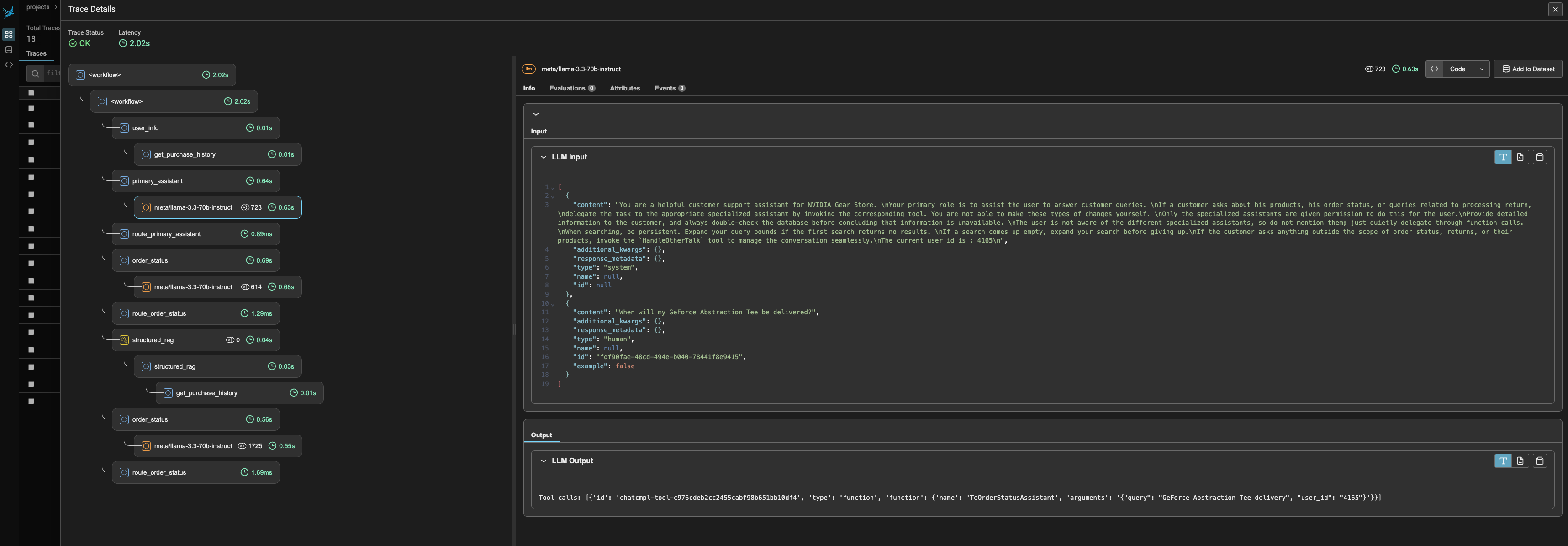Expand the Code format dropdown
Viewport: 1568px width, 546px height.
pyautogui.click(x=1482, y=69)
